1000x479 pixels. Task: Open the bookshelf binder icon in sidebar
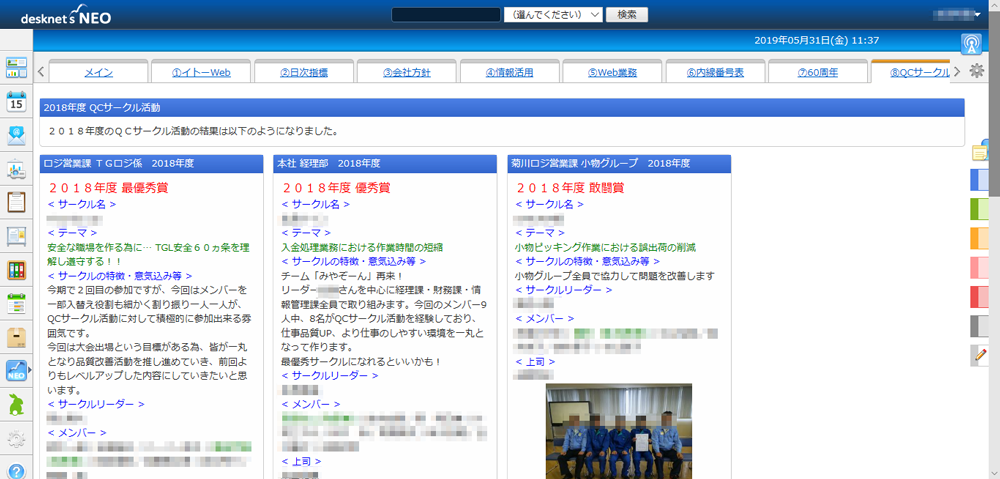[16, 270]
